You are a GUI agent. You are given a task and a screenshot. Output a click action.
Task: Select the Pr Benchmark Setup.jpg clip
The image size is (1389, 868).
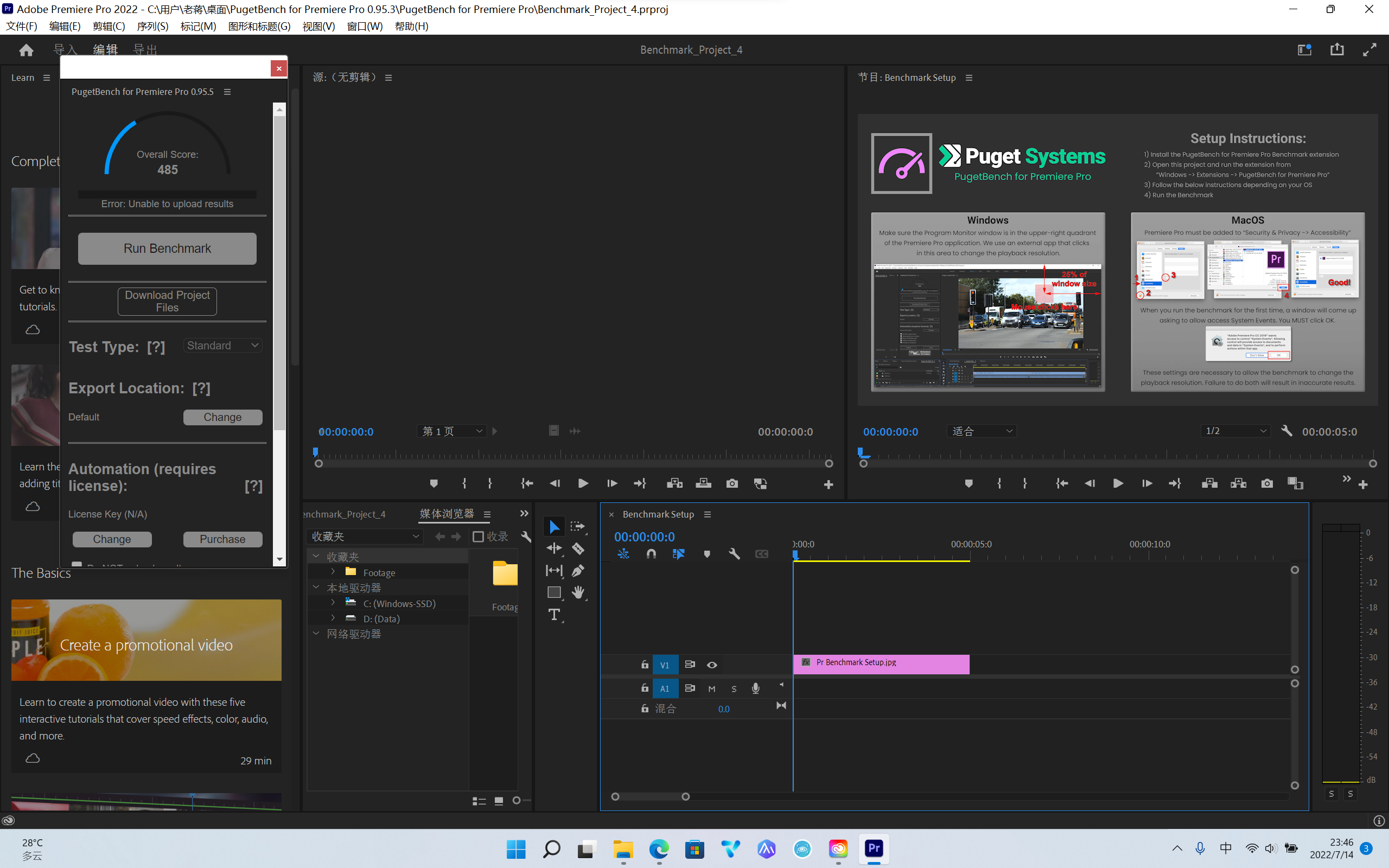pos(881,664)
